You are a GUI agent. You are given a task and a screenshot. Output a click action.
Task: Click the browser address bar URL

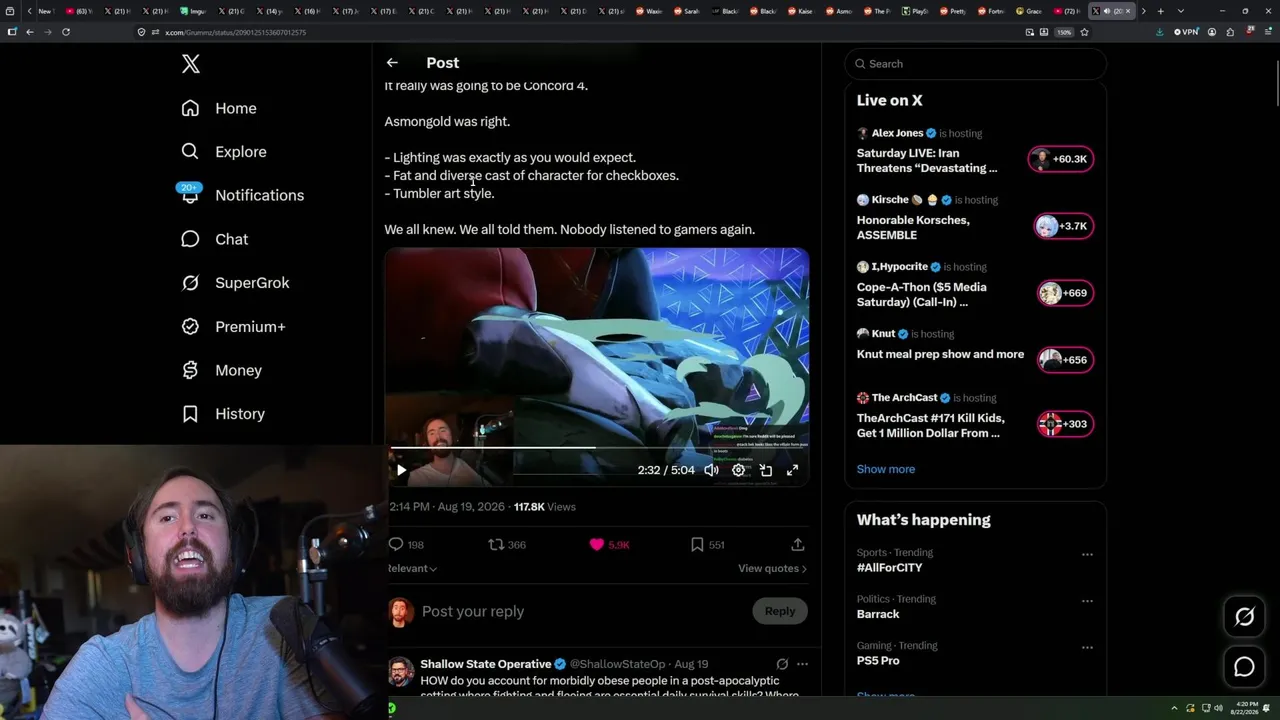click(x=235, y=32)
